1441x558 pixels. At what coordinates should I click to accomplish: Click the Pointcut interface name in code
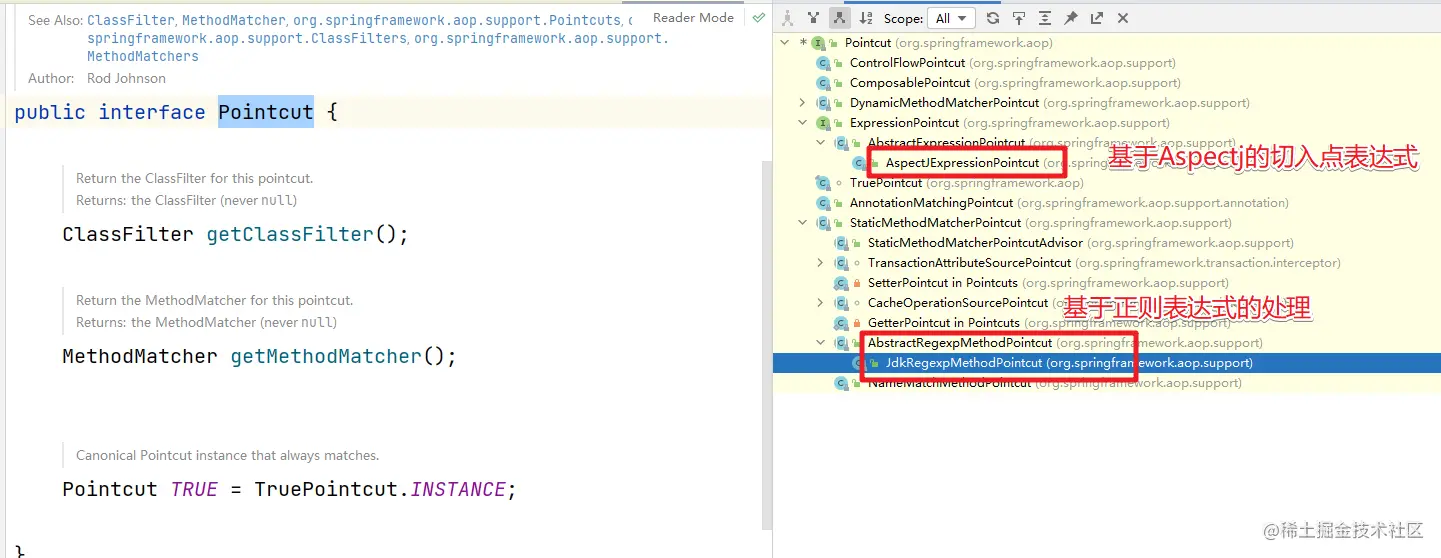pyautogui.click(x=266, y=112)
